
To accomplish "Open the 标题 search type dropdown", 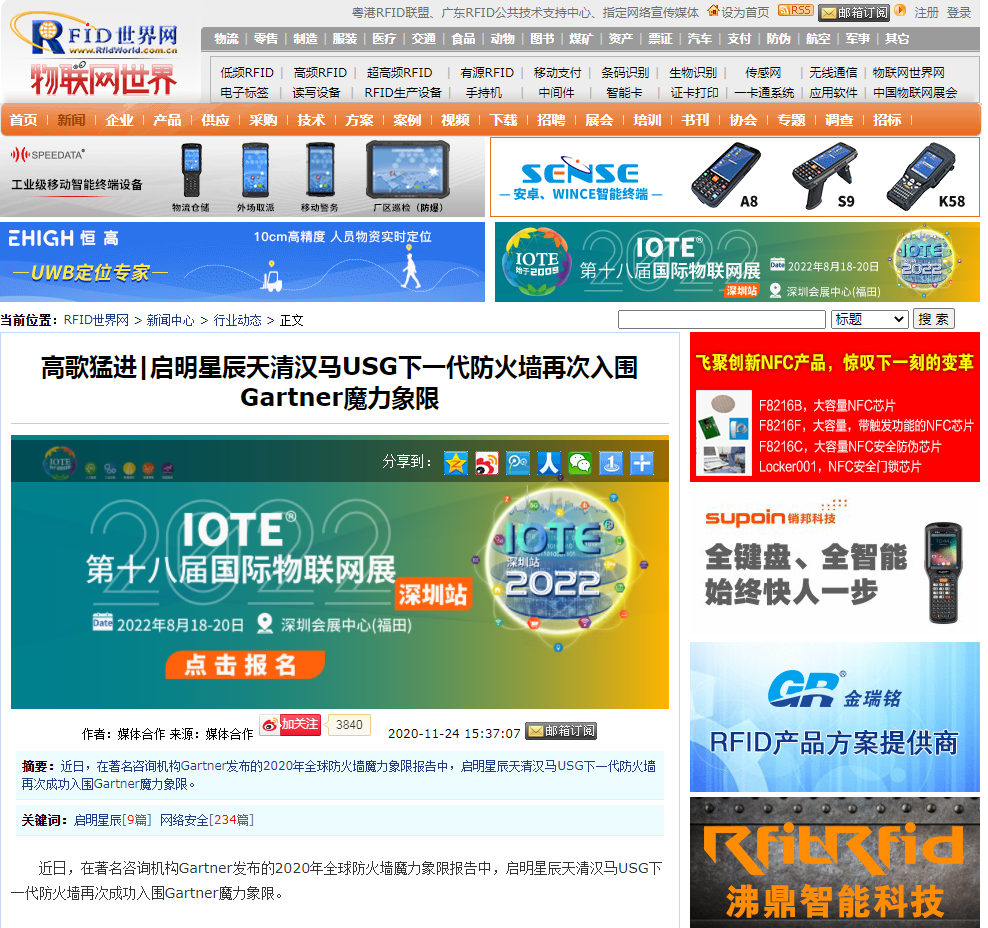I will [870, 319].
